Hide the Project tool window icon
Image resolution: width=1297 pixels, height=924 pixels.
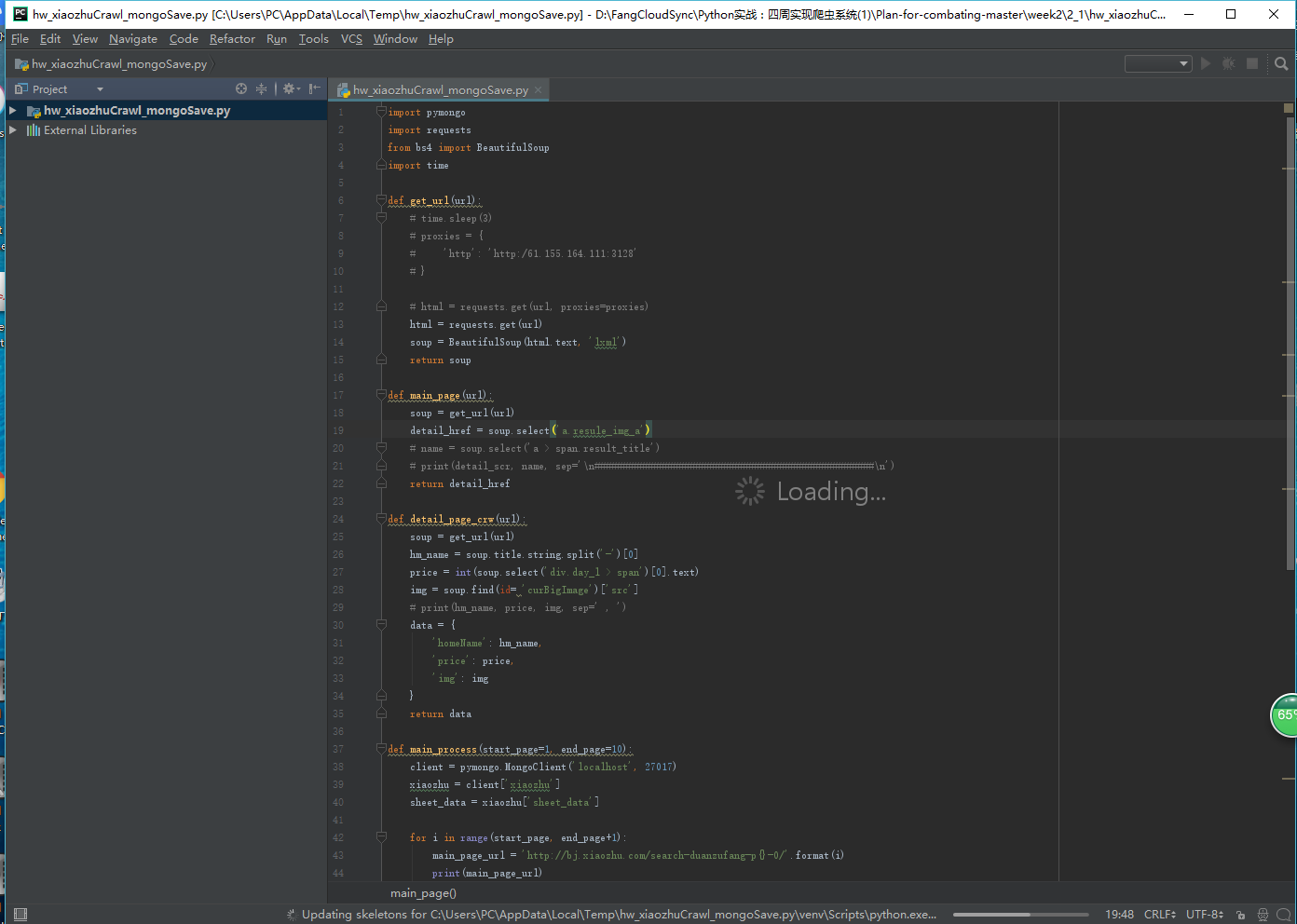coord(315,88)
